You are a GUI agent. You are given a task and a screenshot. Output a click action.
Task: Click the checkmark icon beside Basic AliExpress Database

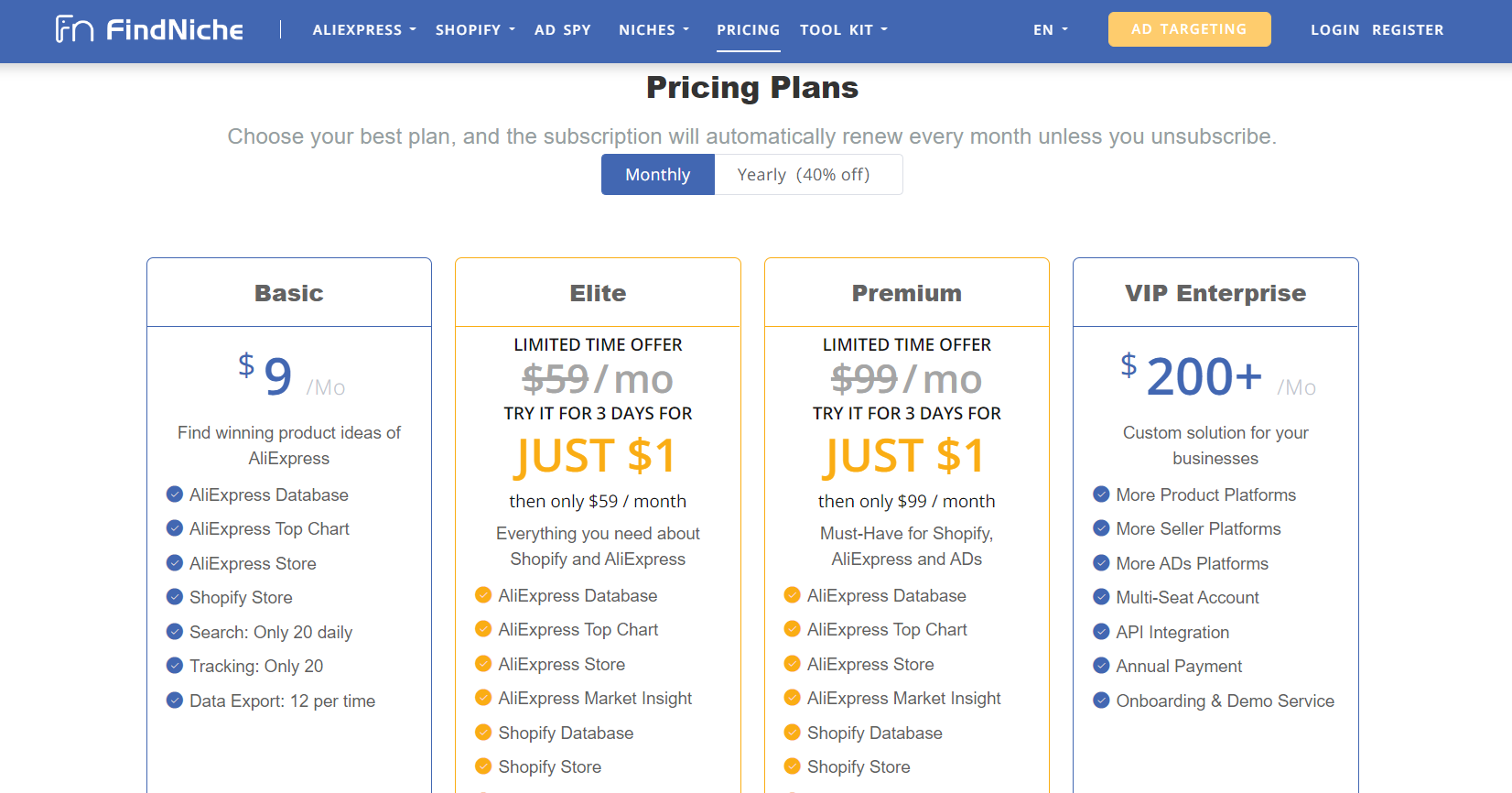click(175, 494)
